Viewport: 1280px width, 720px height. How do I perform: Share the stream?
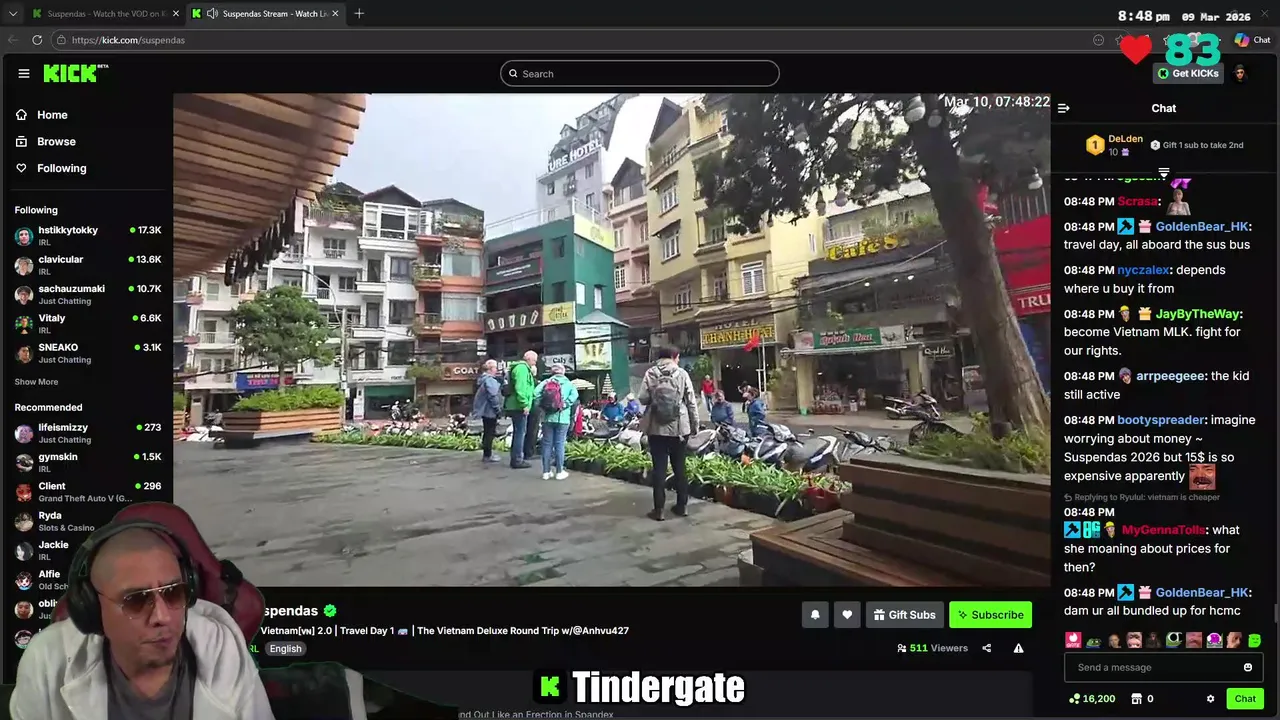986,648
